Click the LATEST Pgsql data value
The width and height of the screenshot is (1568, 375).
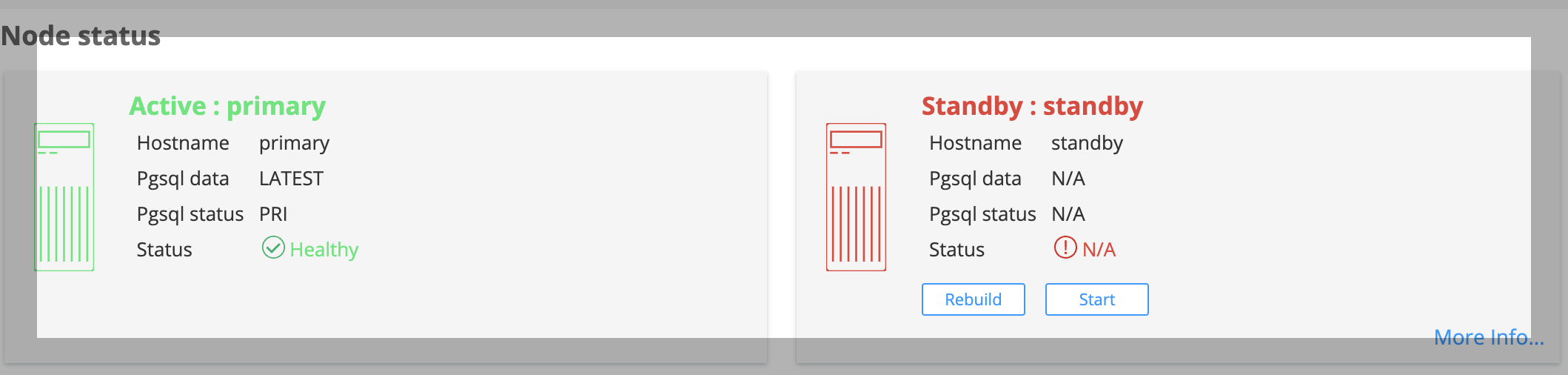click(x=291, y=179)
